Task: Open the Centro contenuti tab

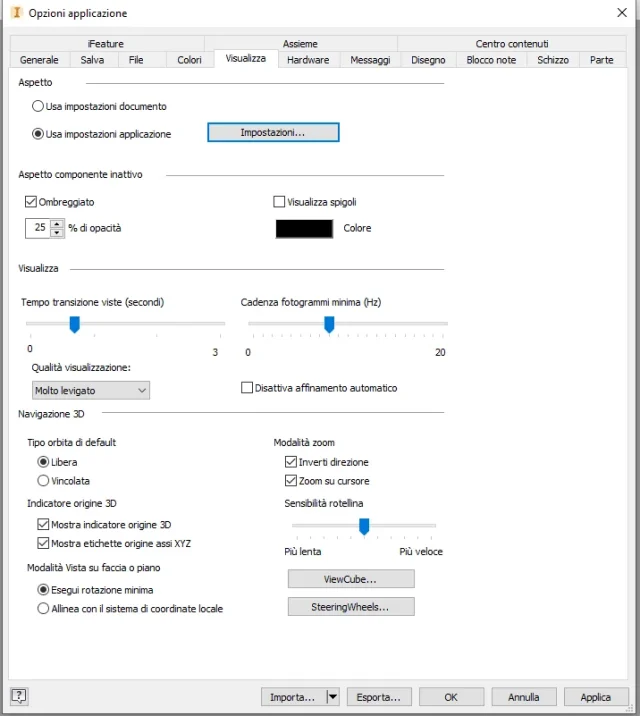Action: [512, 43]
